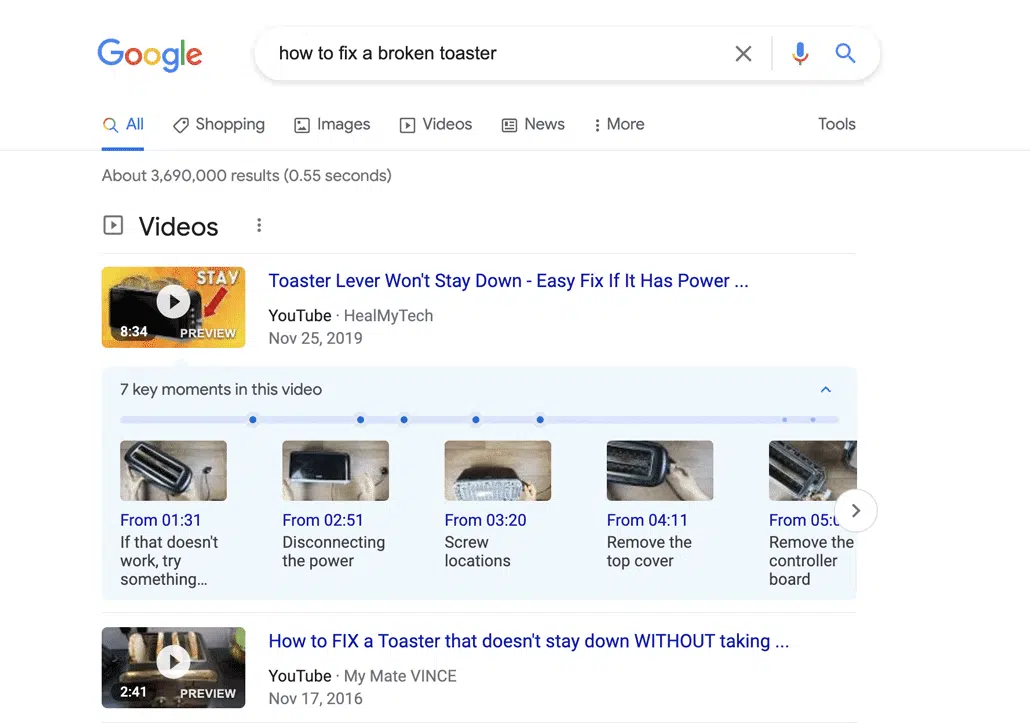The height and width of the screenshot is (723, 1030).
Task: Open Videos section three-dot options
Action: (x=259, y=226)
